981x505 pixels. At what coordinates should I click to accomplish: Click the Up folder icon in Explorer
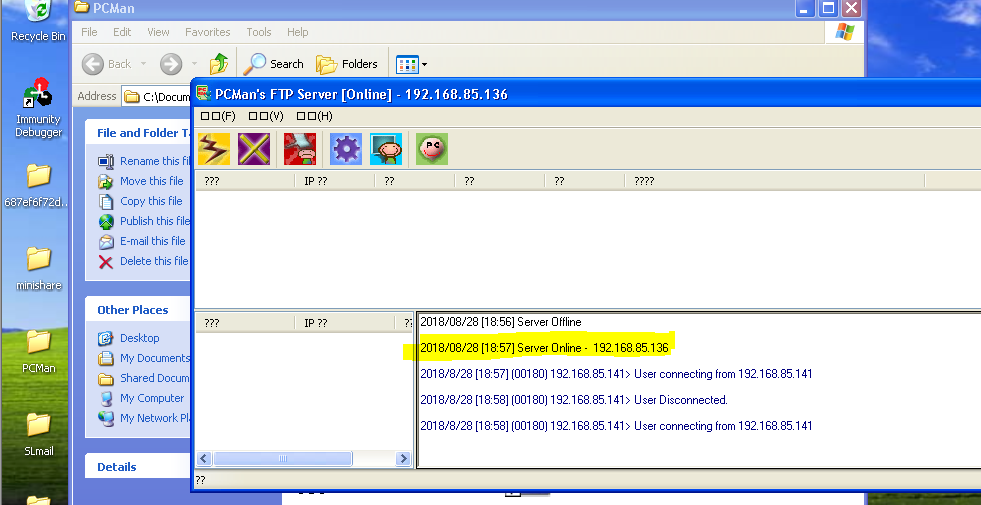pyautogui.click(x=219, y=64)
